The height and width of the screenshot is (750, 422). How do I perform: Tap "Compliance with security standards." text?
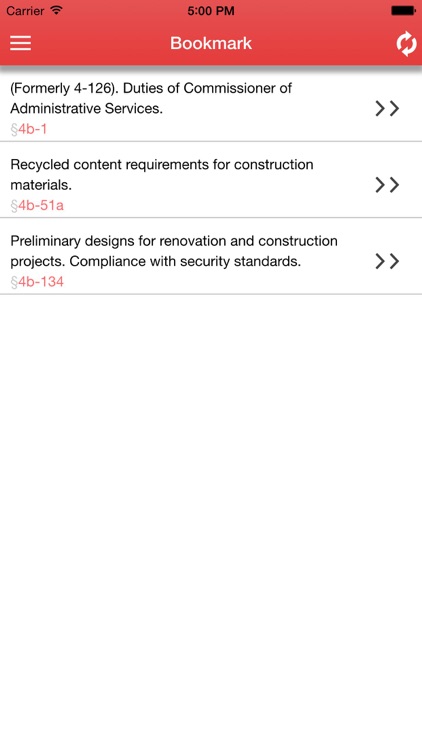[x=185, y=262]
